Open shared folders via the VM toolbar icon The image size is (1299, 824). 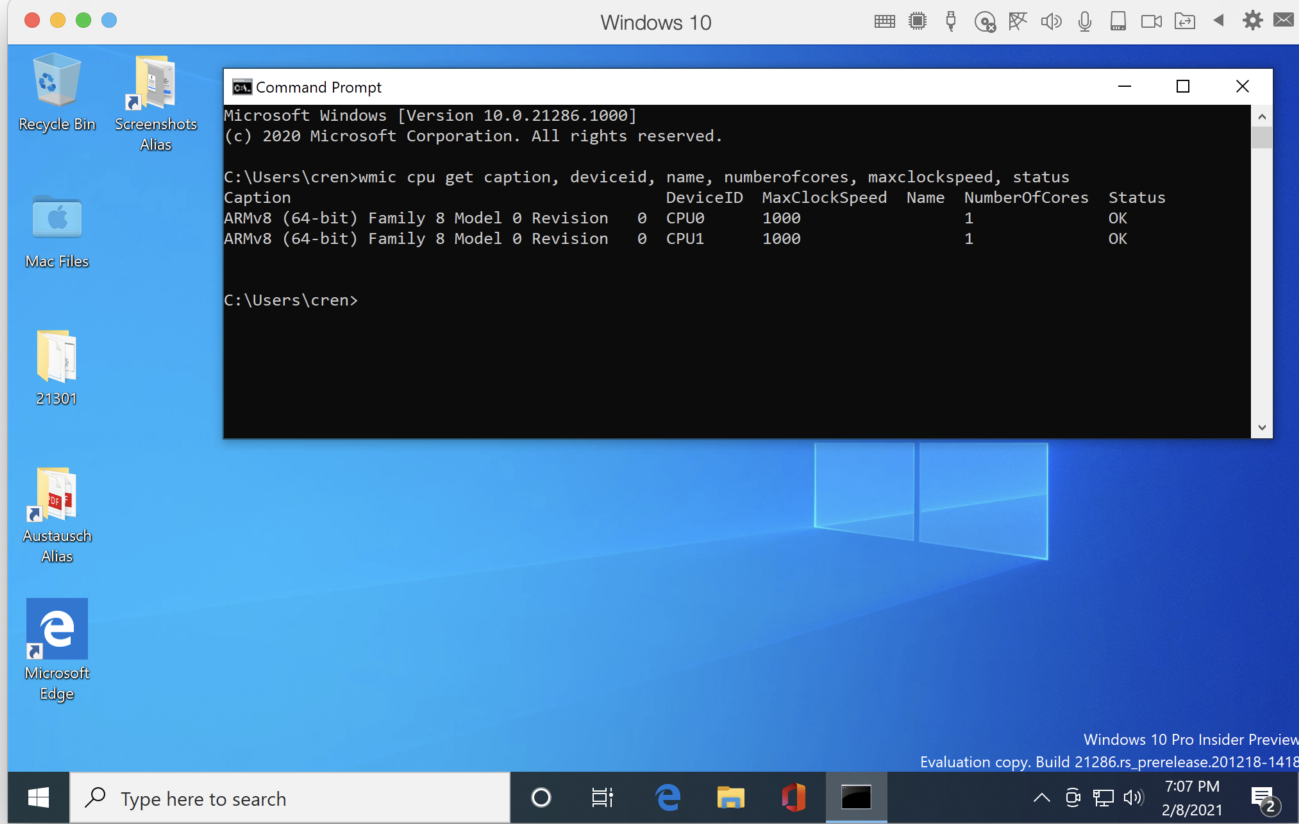1185,20
